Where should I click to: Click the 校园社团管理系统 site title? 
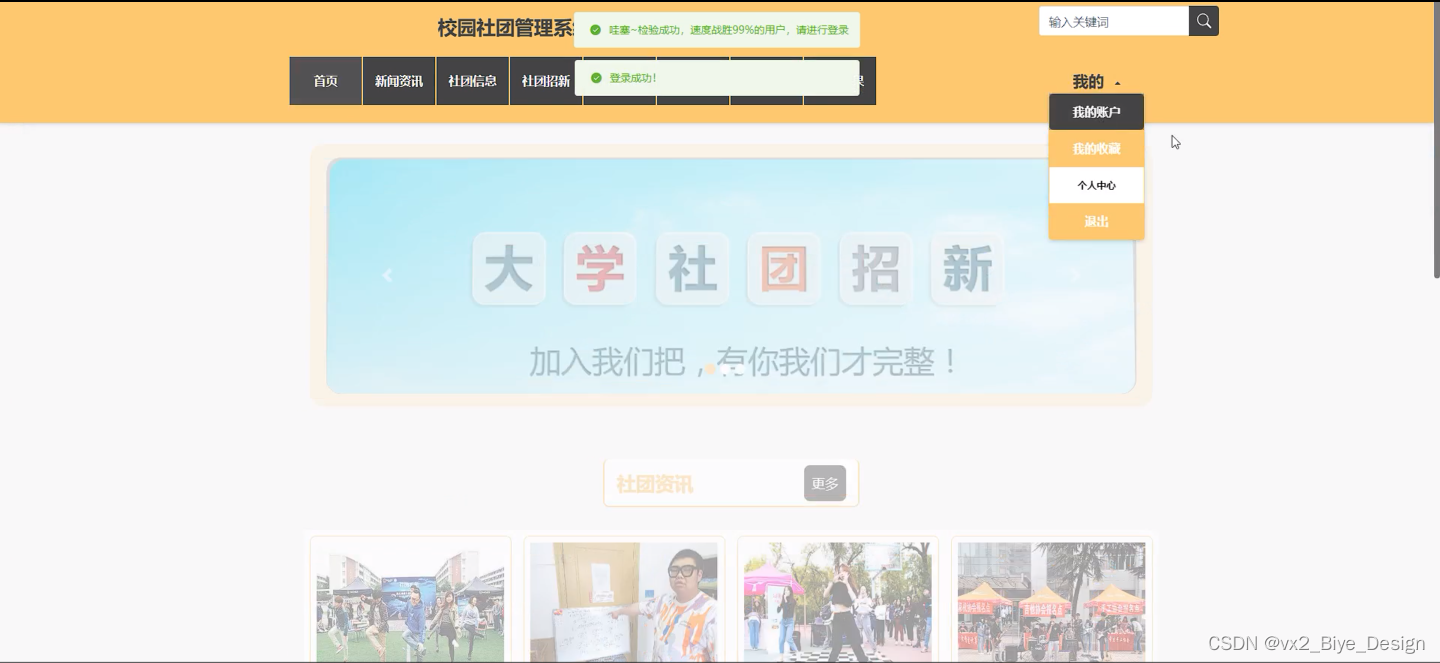(507, 28)
